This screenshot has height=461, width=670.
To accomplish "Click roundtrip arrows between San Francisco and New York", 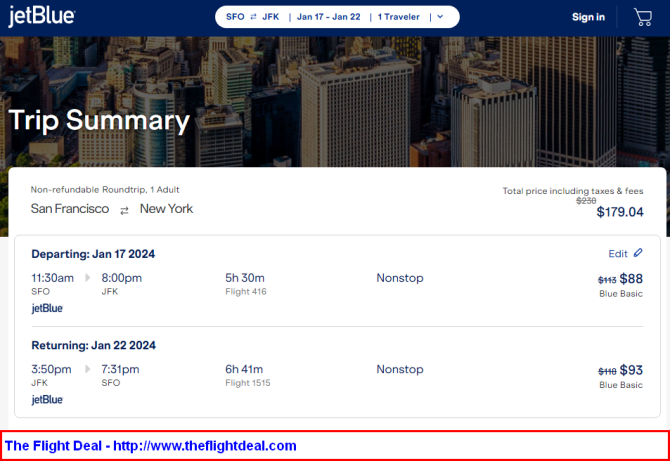I will click(124, 210).
